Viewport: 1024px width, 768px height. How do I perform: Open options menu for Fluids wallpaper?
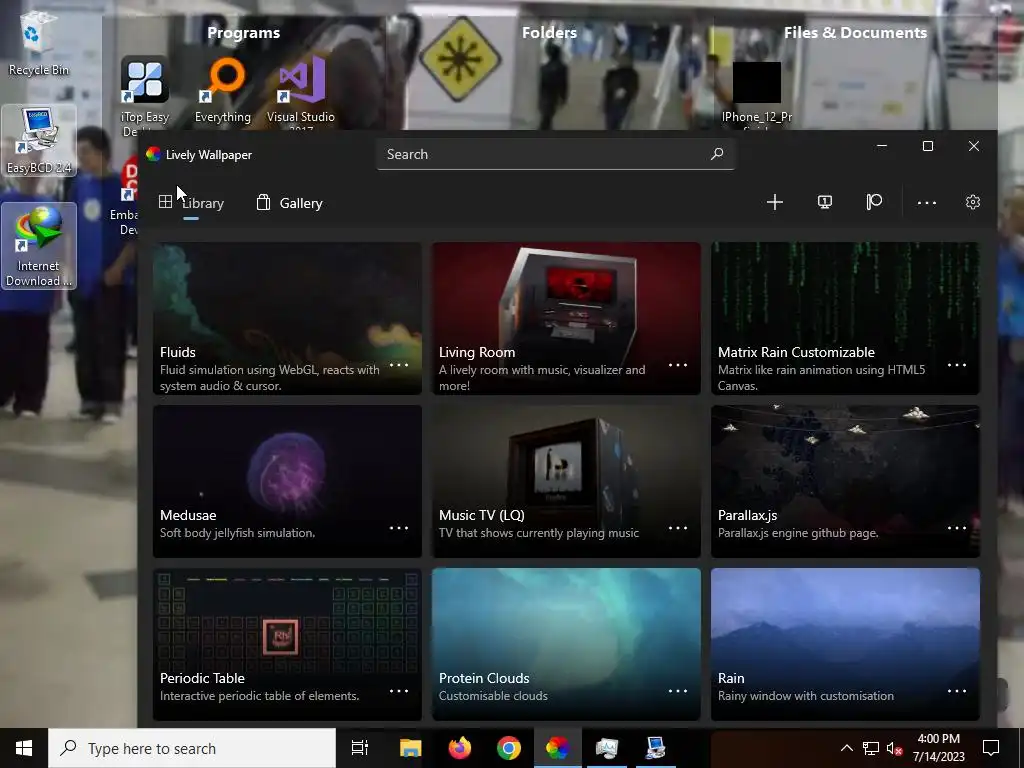click(399, 365)
